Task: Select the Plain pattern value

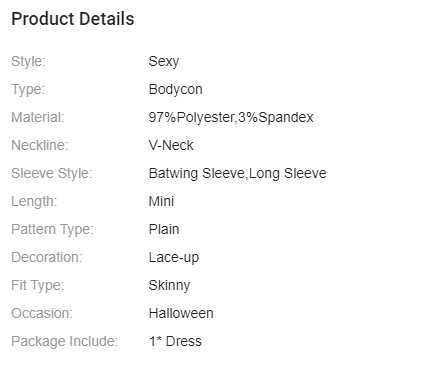Action: coord(164,229)
